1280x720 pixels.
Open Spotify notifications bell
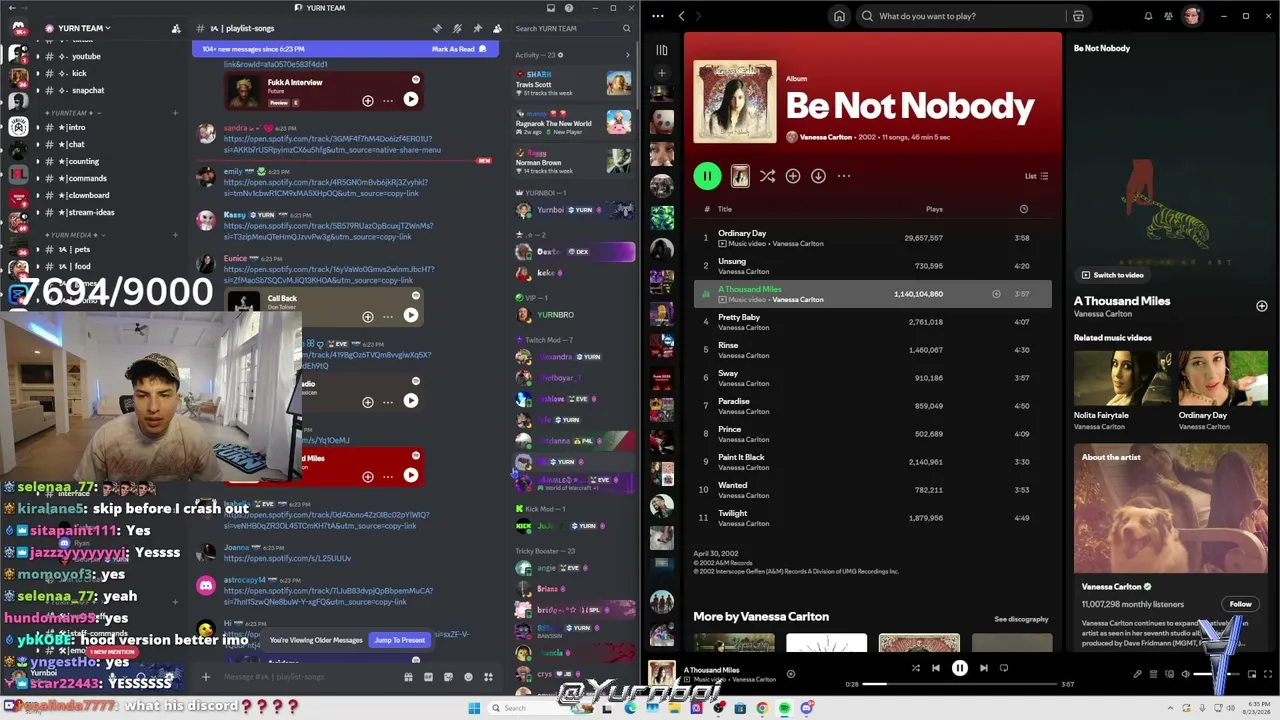coord(1148,16)
